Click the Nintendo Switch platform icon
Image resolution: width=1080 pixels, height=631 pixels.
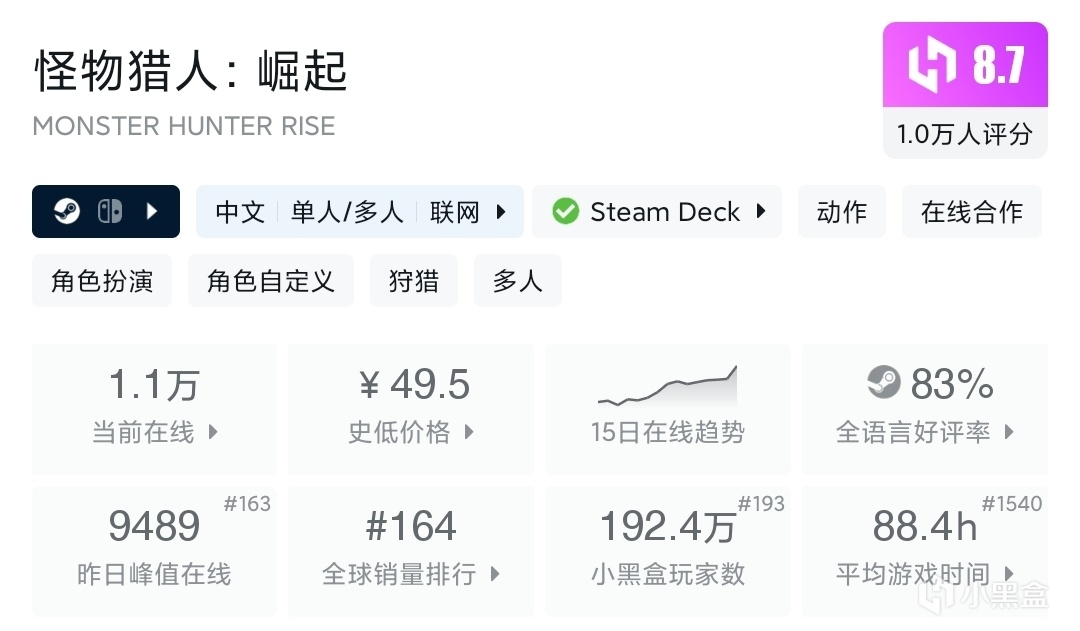coord(109,212)
